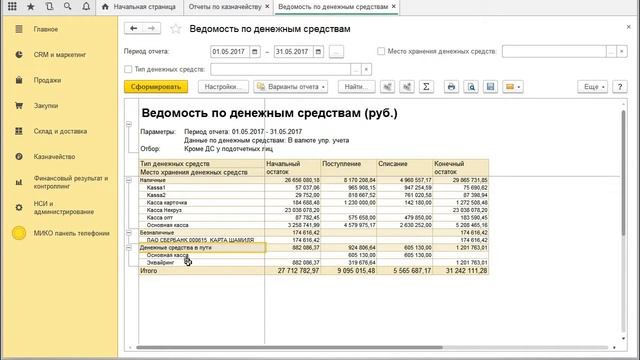Open the Настройки... button

tap(223, 87)
